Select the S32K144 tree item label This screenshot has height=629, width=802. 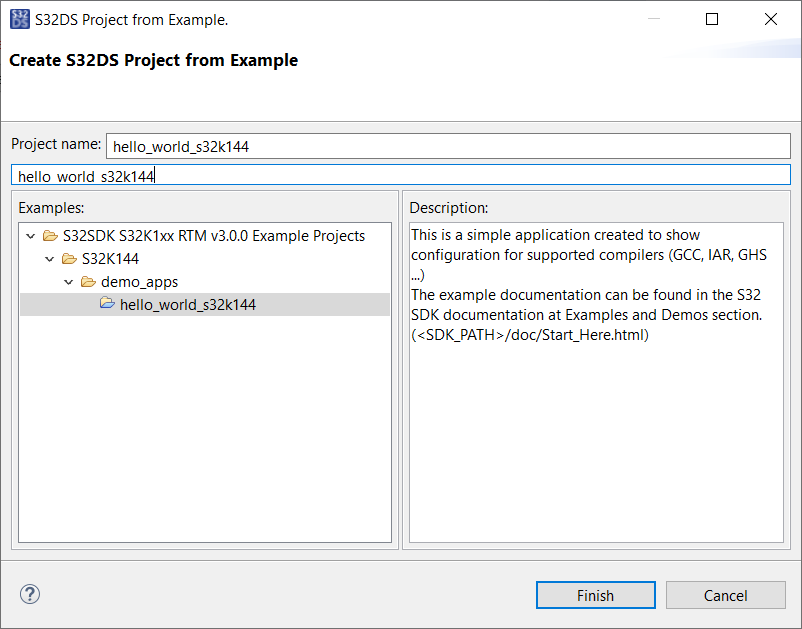110,259
